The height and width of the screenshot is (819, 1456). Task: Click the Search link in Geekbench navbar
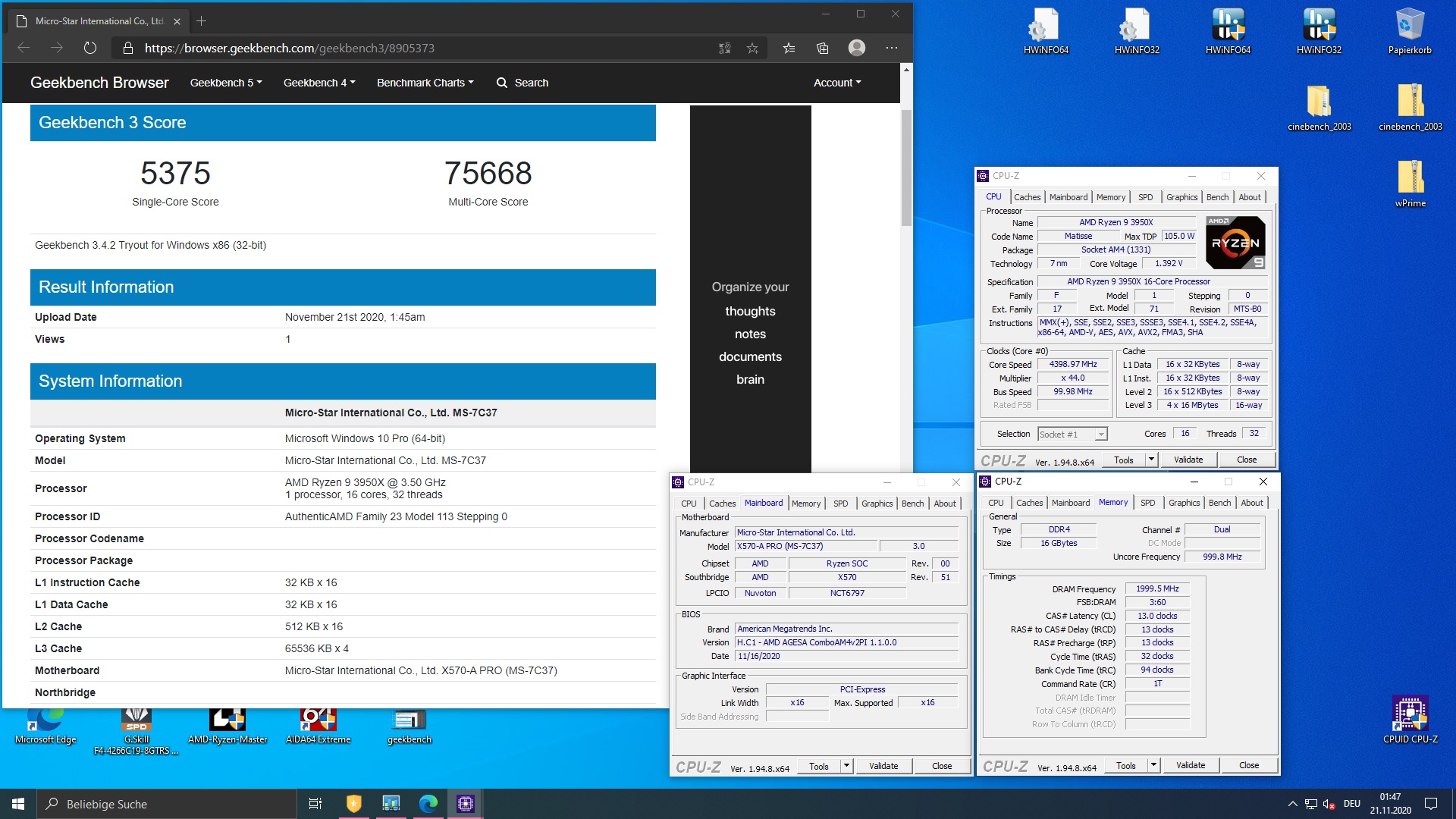coord(522,83)
